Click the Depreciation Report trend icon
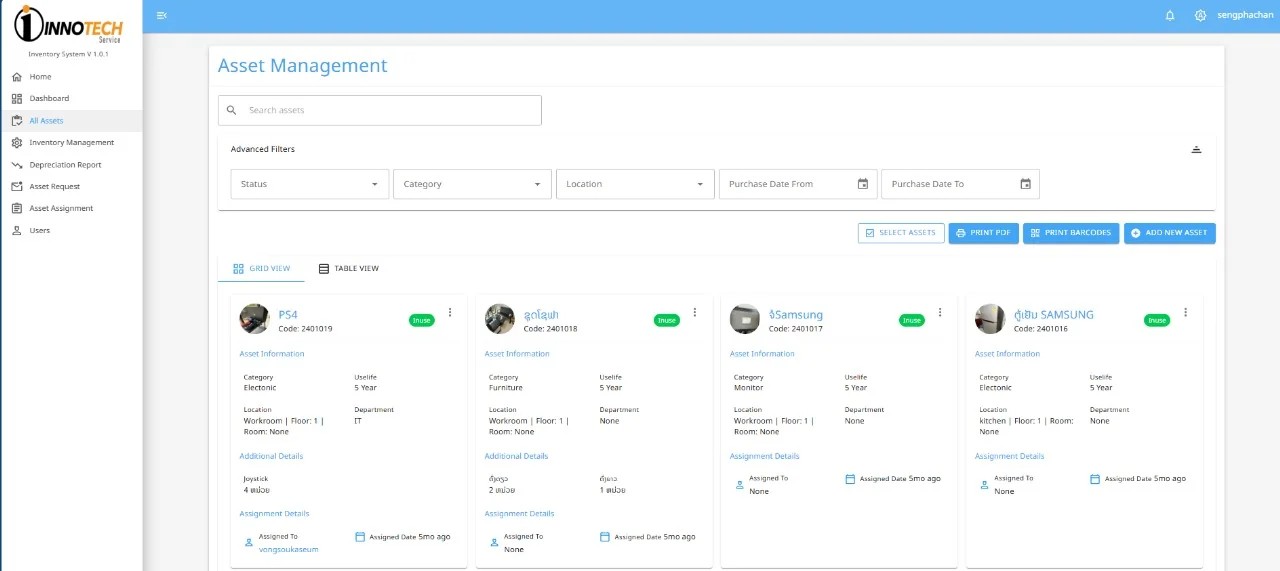Screen dimensions: 1280x571 pos(17,164)
